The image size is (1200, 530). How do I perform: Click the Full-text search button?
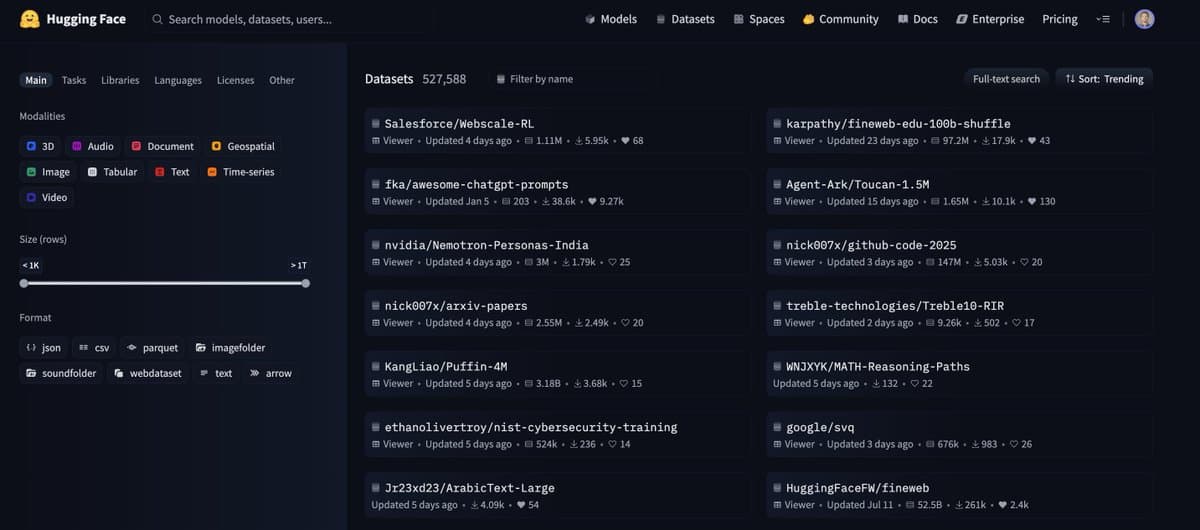[1006, 79]
